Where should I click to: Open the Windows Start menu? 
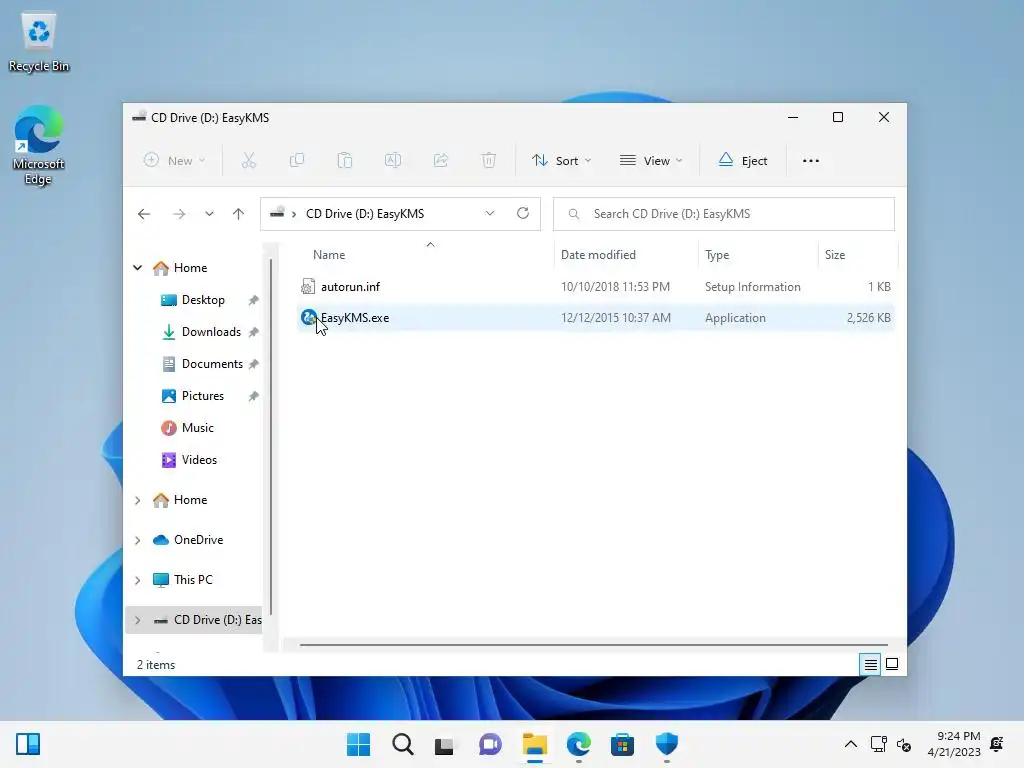(359, 744)
